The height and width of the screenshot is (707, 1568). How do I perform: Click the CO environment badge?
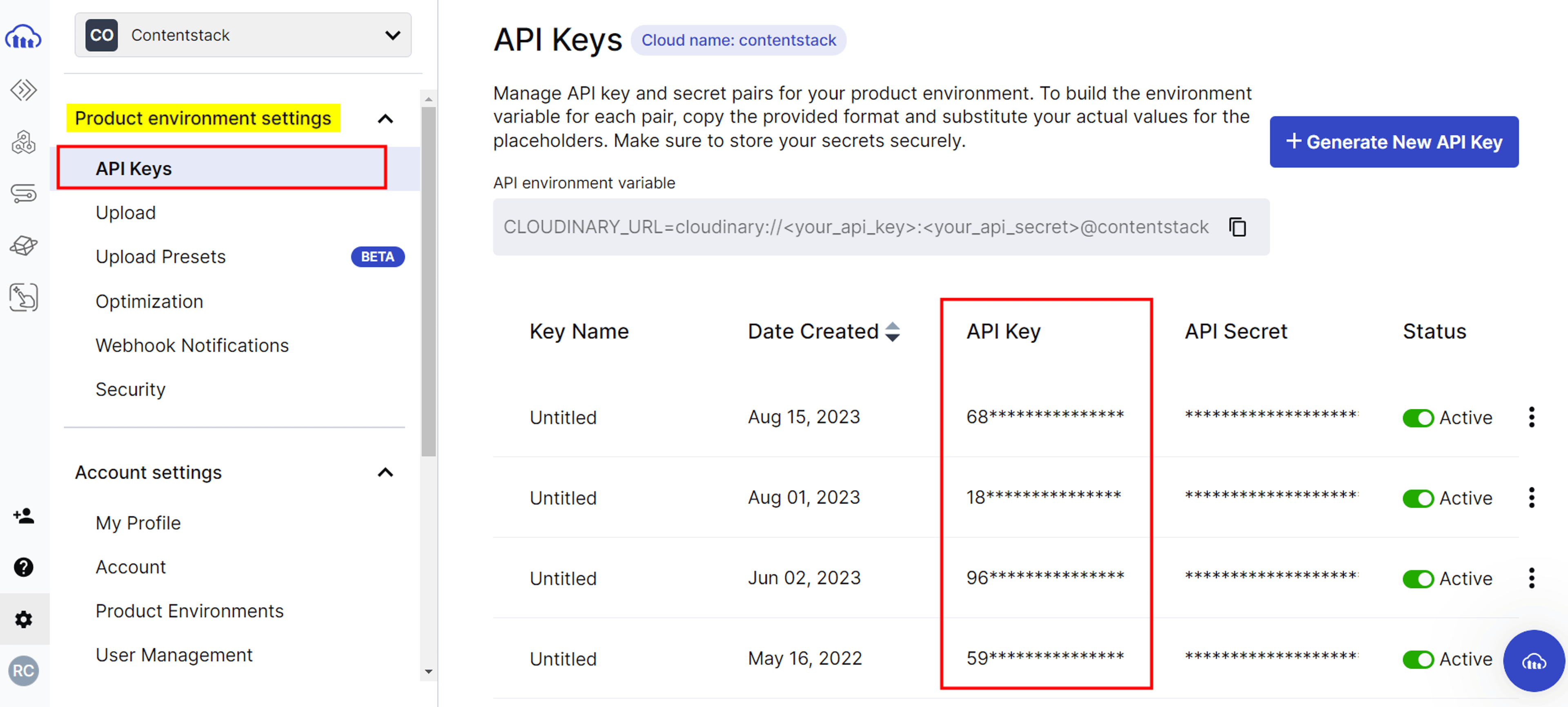pyautogui.click(x=101, y=35)
